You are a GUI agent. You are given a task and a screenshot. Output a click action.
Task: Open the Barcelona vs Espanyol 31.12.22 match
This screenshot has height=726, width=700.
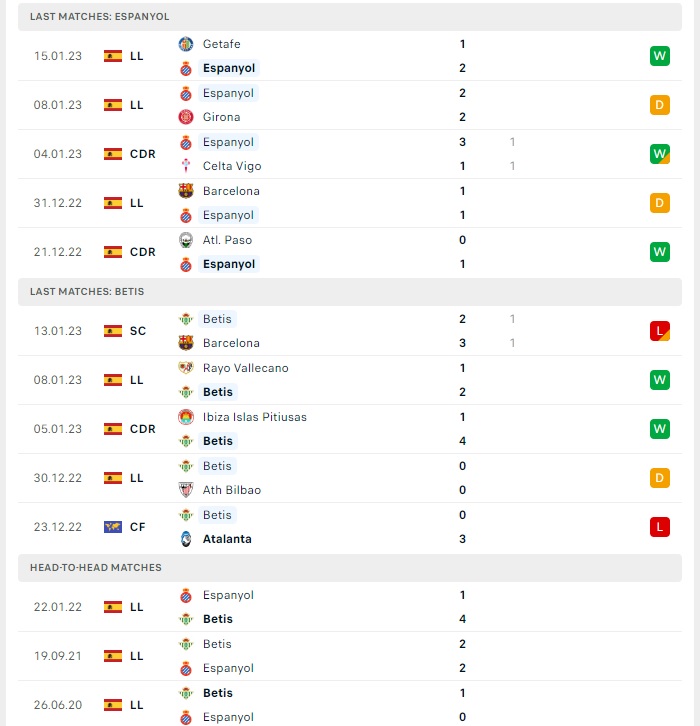coord(350,203)
